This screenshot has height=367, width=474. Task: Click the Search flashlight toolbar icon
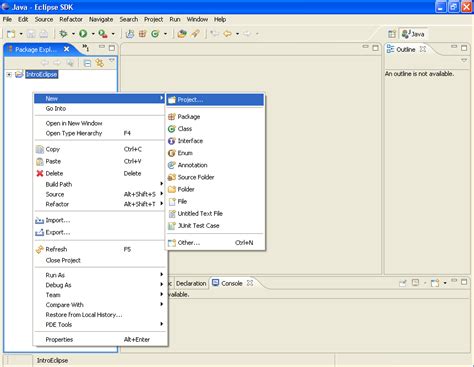(x=195, y=34)
